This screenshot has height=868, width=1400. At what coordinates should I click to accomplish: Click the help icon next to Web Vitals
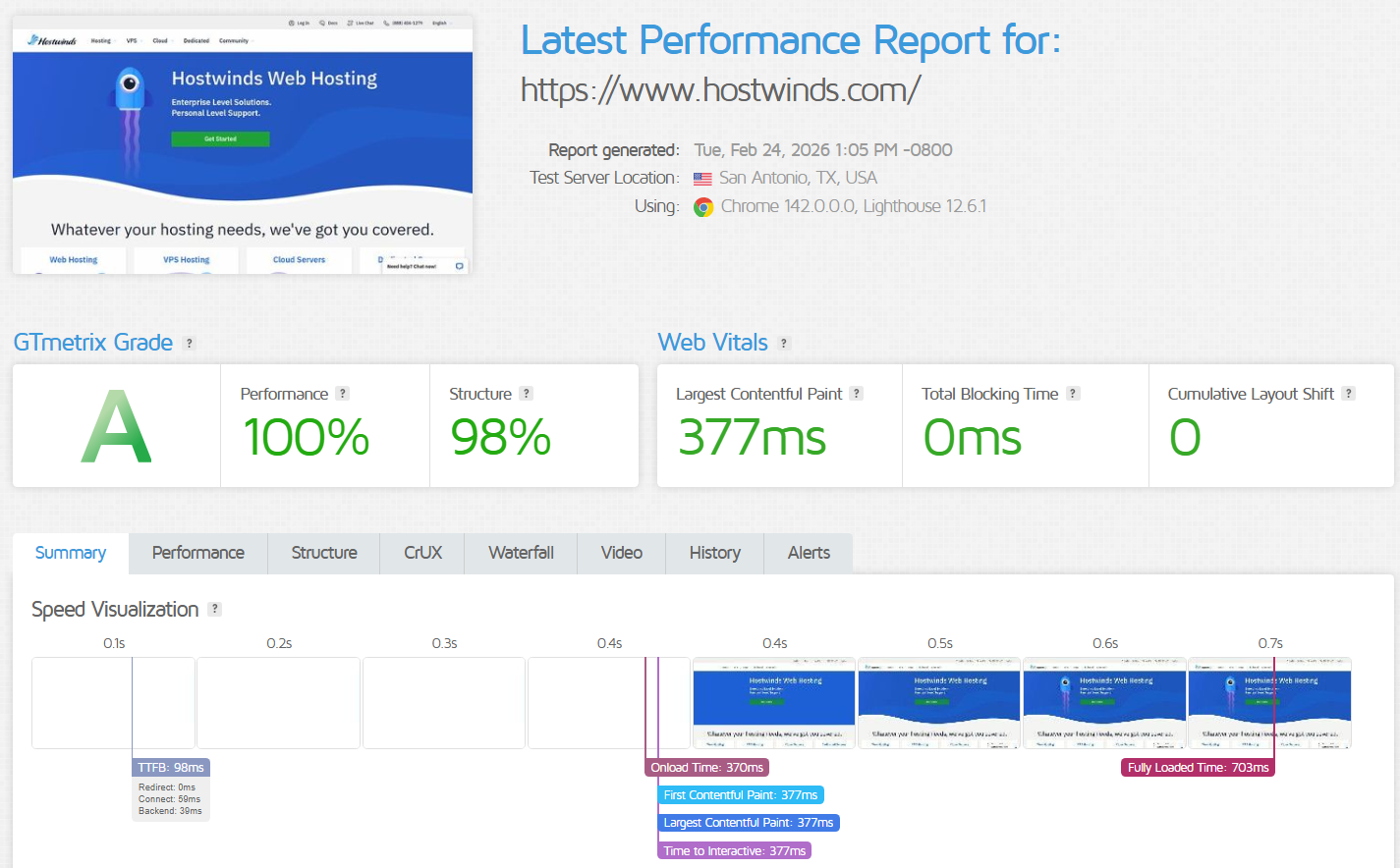(x=784, y=344)
